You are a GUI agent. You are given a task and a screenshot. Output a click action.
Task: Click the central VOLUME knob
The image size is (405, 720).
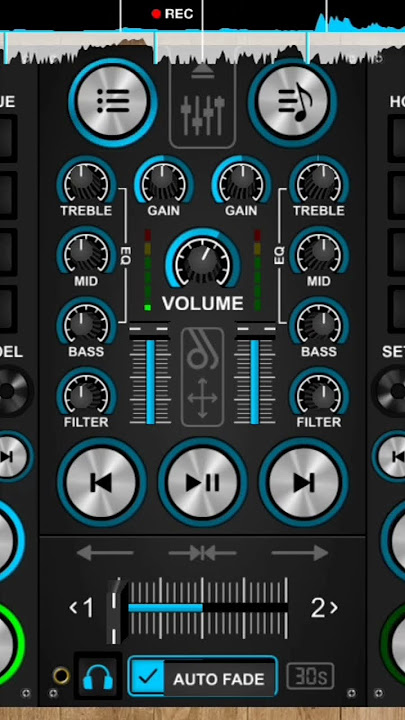202,261
